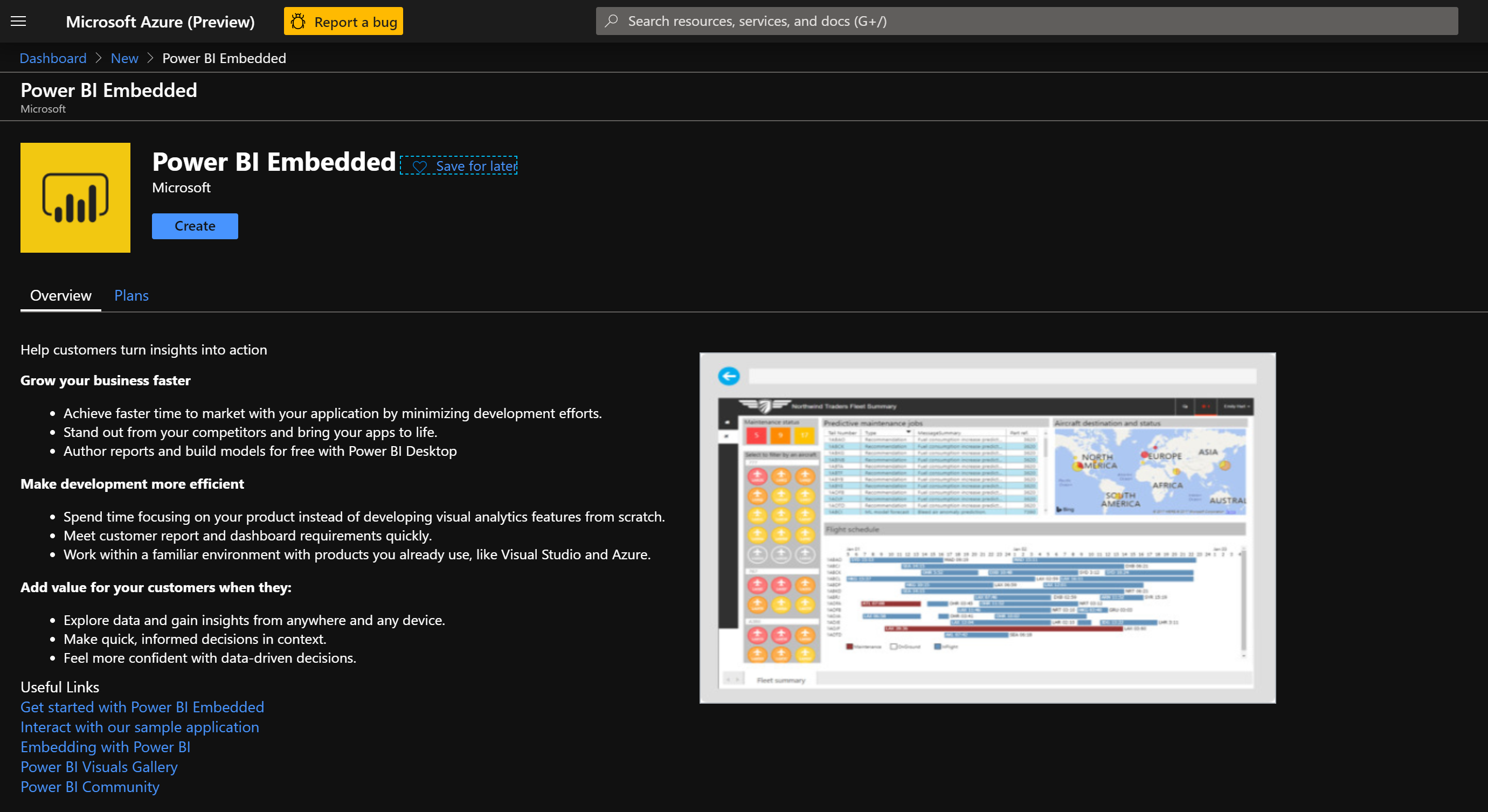Click breadcrumb chevron after Dashboard
Screen dimensions: 1488x812
pos(98,58)
